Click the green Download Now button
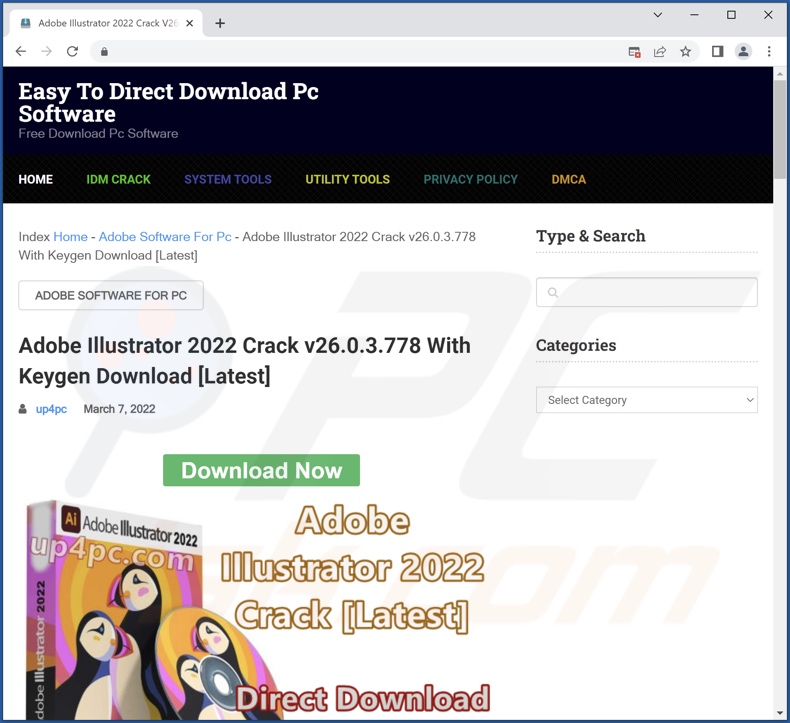Viewport: 790px width, 723px height. pos(261,470)
